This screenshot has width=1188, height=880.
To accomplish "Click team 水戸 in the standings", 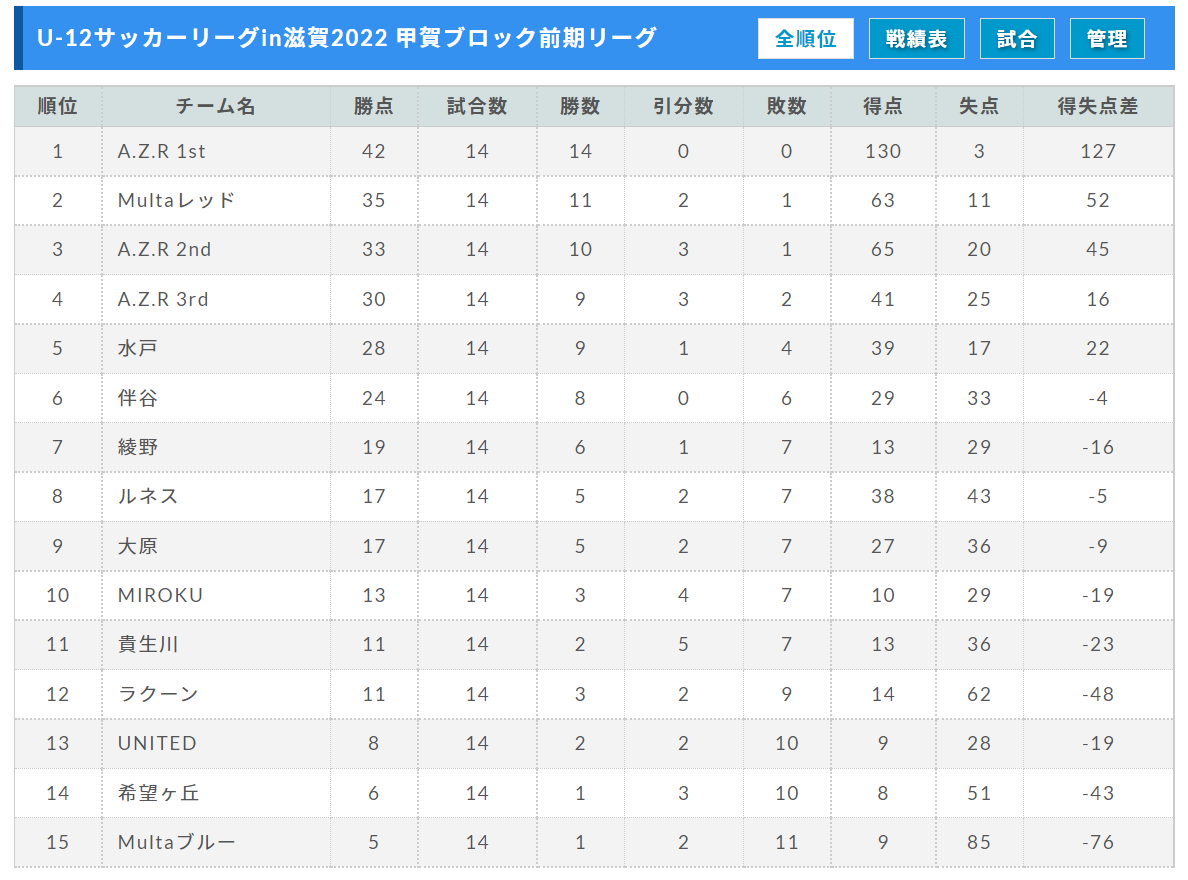I will 137,349.
